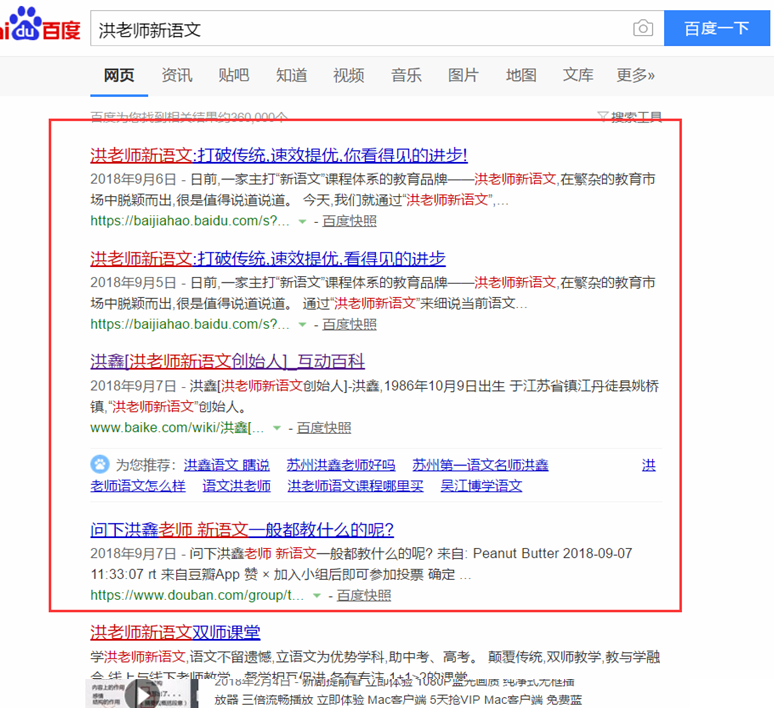Open the 地图 tab
Image resolution: width=774 pixels, height=726 pixels.
click(521, 76)
